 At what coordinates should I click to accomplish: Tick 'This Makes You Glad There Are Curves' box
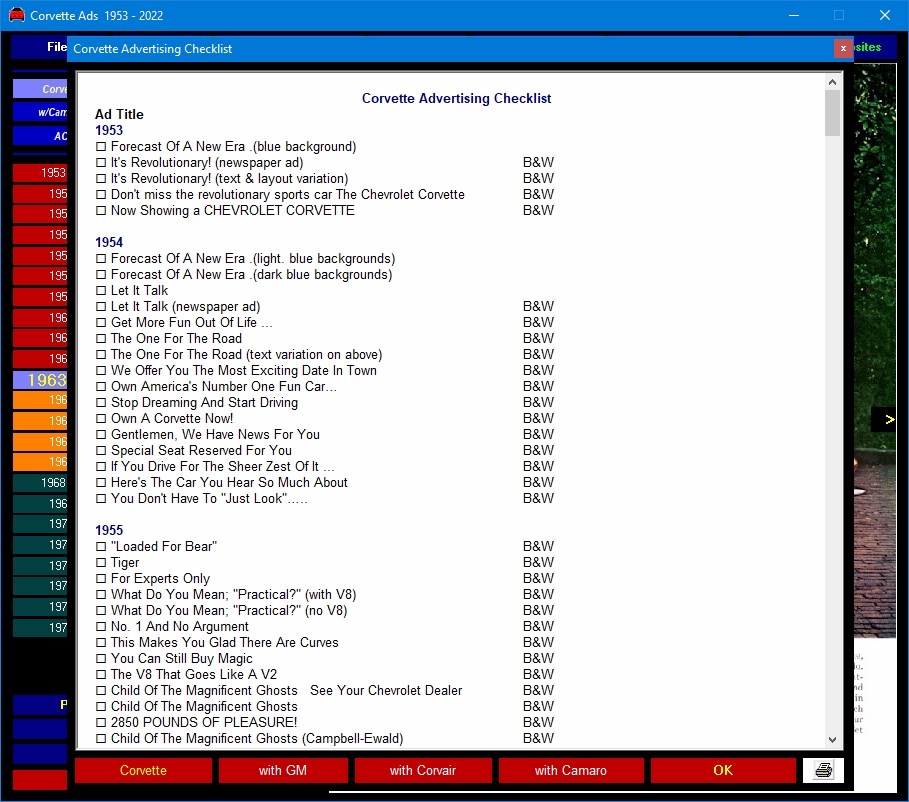[101, 643]
